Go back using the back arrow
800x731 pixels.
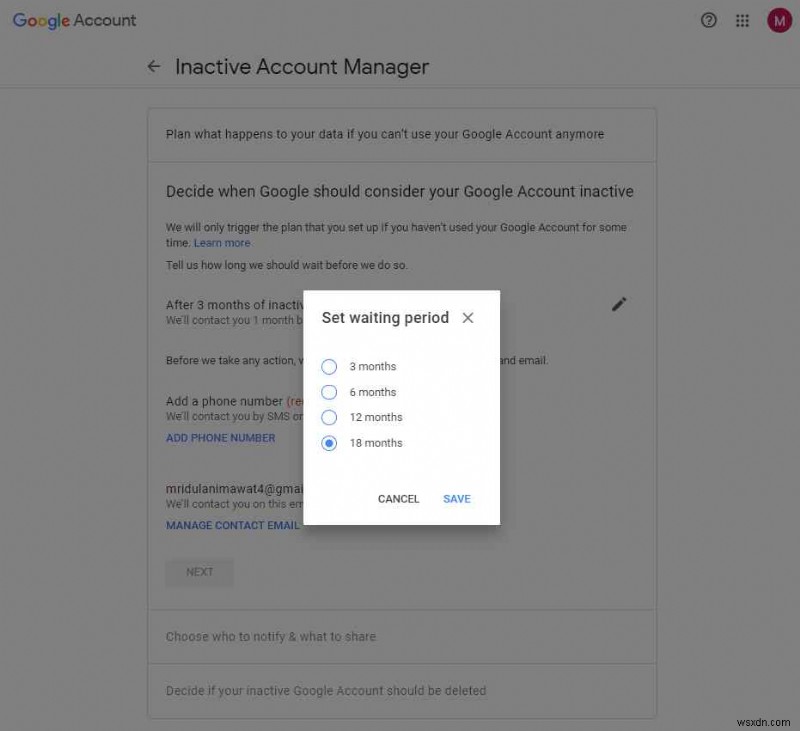coord(153,66)
